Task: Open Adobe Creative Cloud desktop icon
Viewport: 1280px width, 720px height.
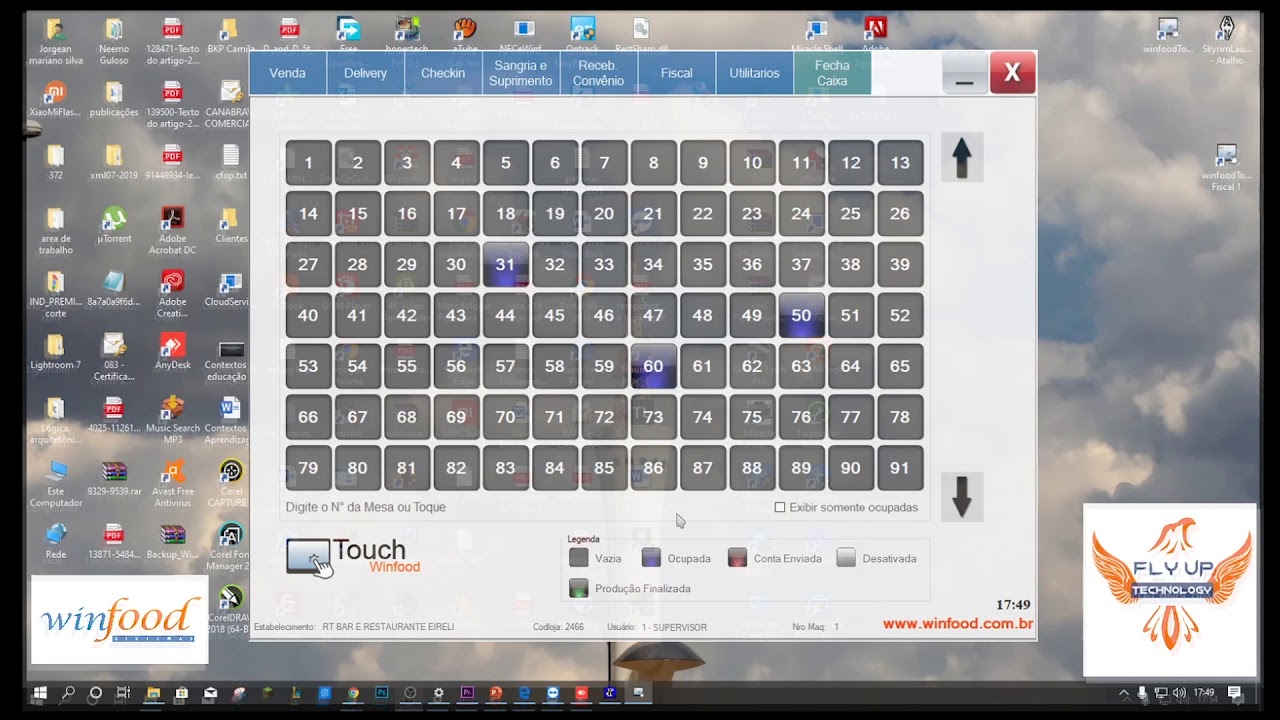Action: (x=172, y=294)
